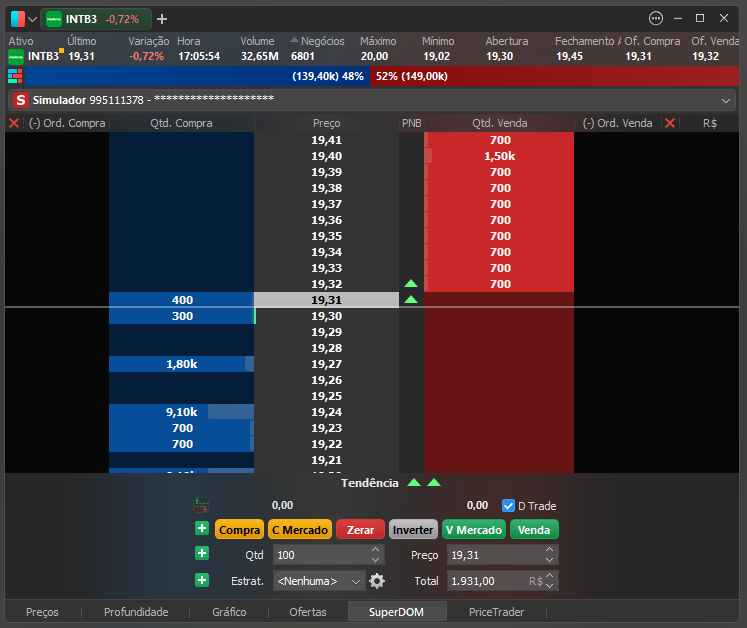The height and width of the screenshot is (628, 747).
Task: Select the SuperDOM tab
Action: tap(396, 612)
